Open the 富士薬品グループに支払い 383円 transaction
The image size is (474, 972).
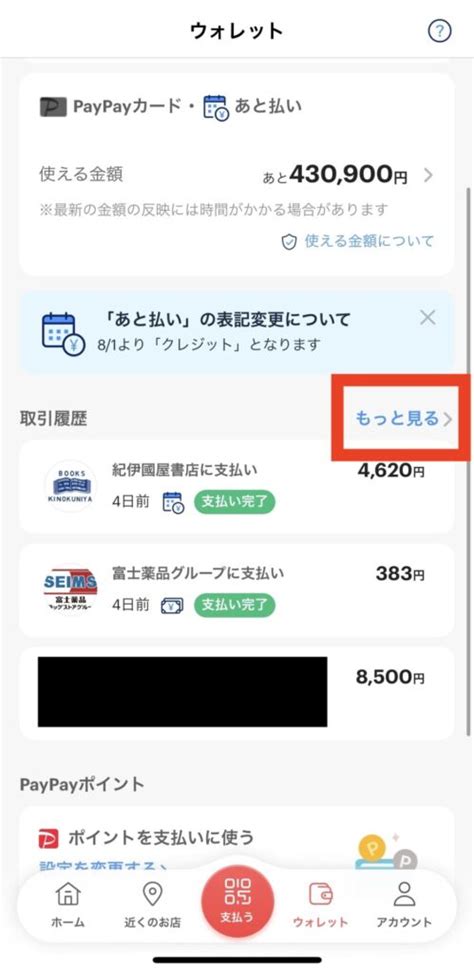(x=237, y=590)
